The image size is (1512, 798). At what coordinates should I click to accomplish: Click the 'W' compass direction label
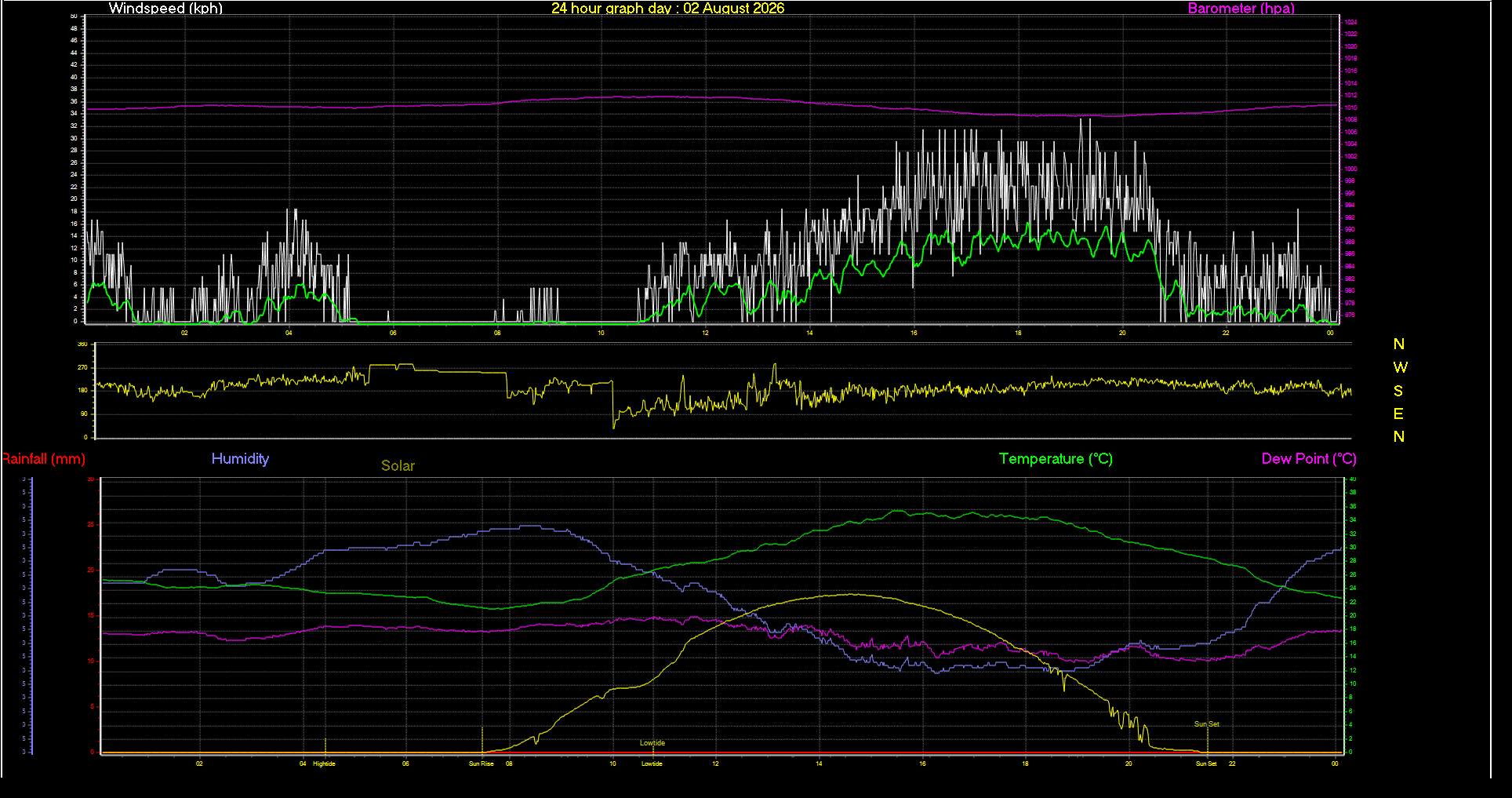[x=1400, y=367]
